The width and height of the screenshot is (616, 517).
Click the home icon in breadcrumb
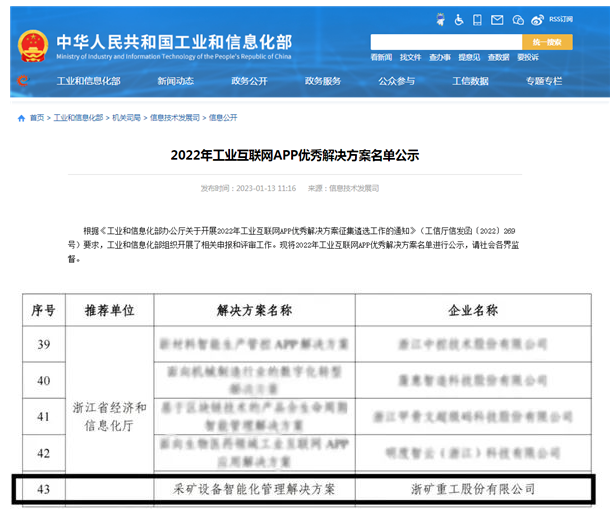21,118
